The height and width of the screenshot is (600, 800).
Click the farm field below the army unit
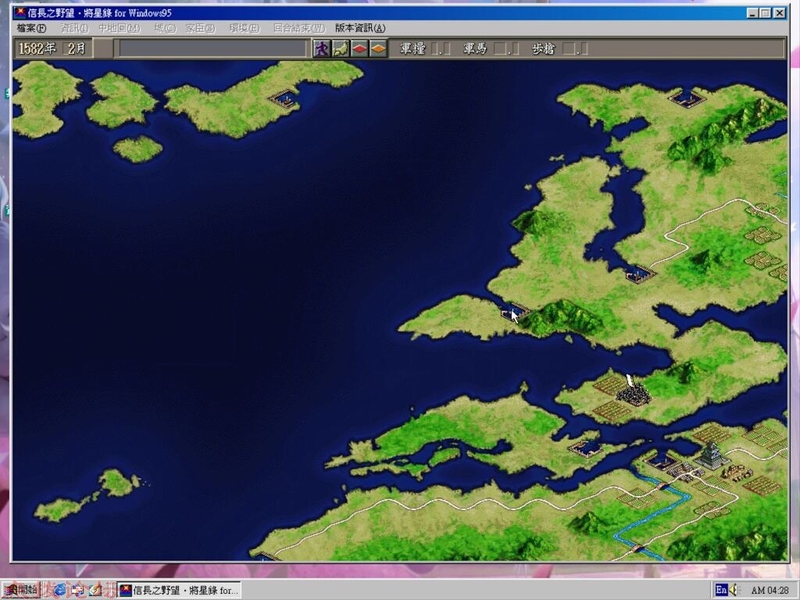[612, 412]
